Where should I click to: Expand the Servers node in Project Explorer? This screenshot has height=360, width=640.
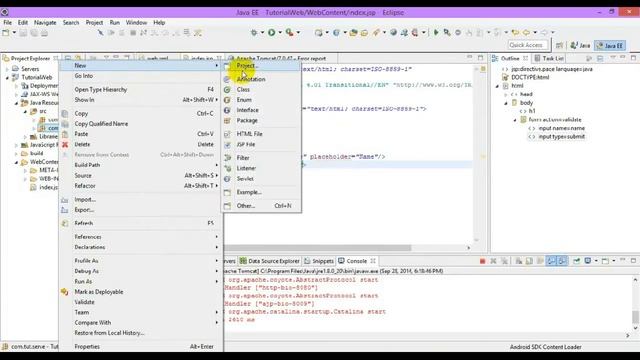coord(7,69)
